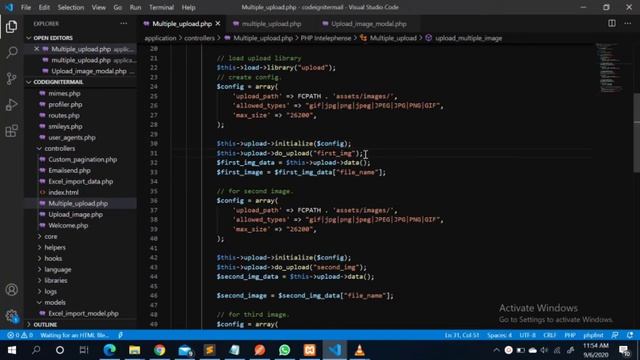The image size is (640, 360).
Task: Change PHP language mode
Action: [x=570, y=335]
